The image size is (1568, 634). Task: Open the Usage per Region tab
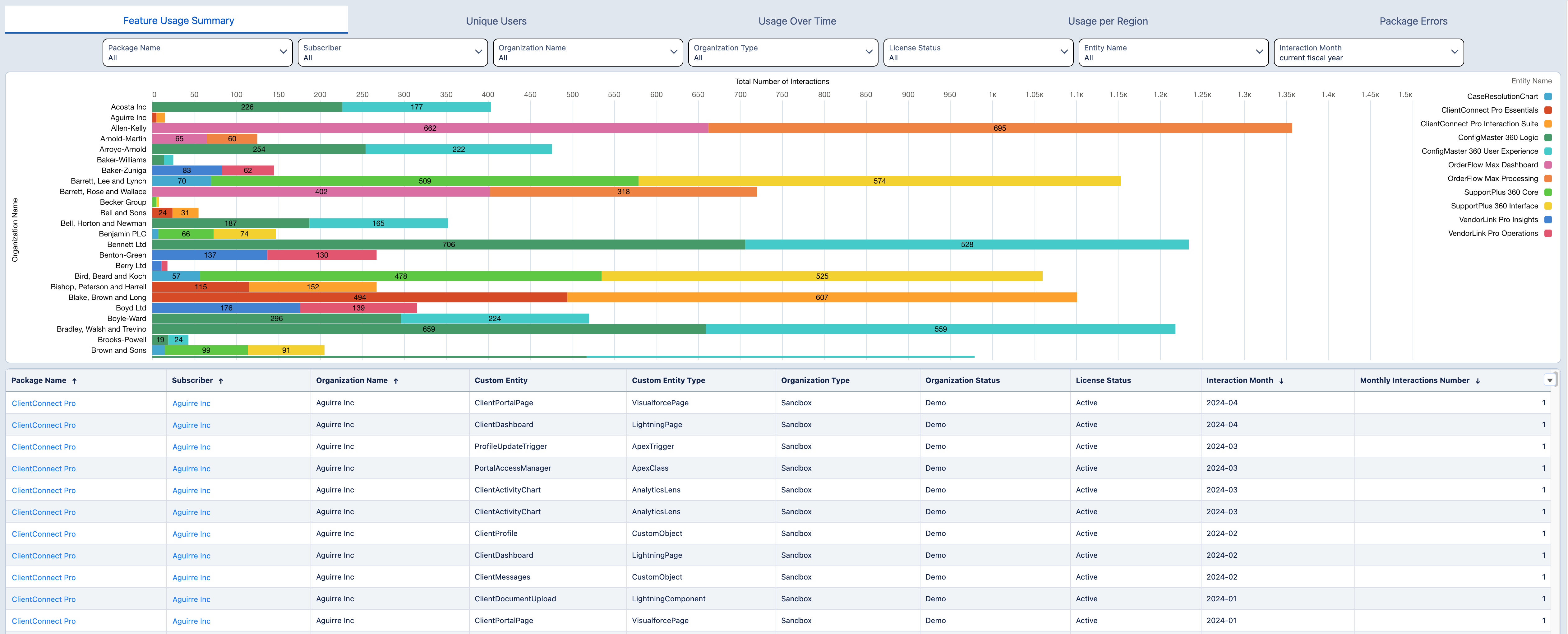1107,21
